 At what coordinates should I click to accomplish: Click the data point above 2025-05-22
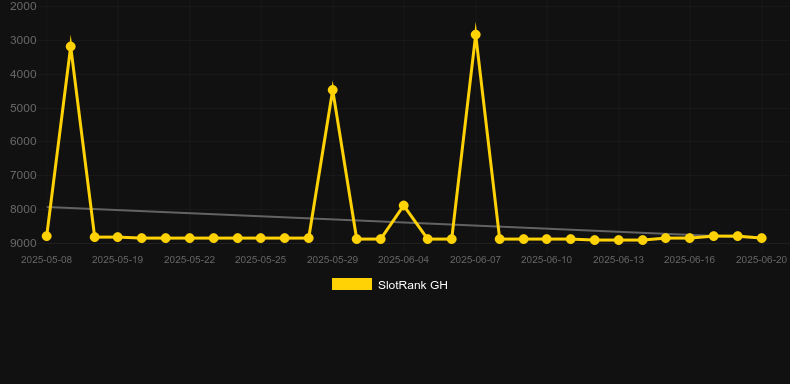(x=189, y=238)
